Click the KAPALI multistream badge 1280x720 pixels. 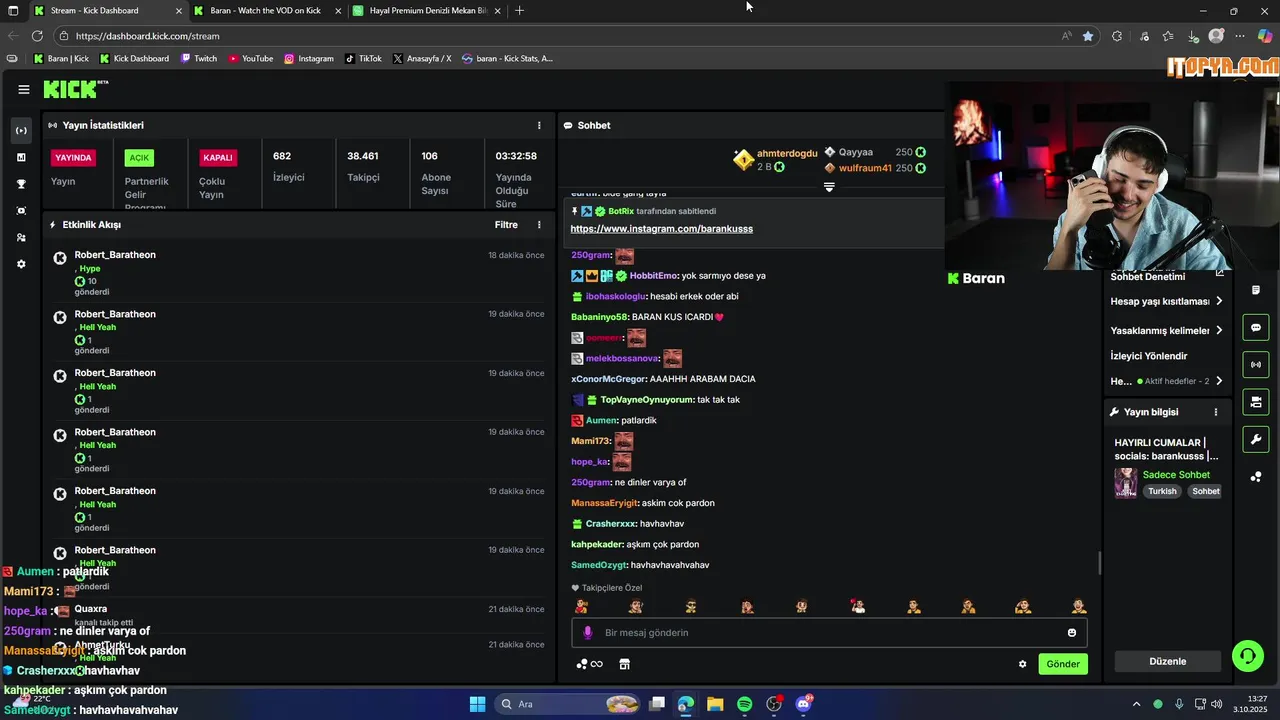pos(217,158)
